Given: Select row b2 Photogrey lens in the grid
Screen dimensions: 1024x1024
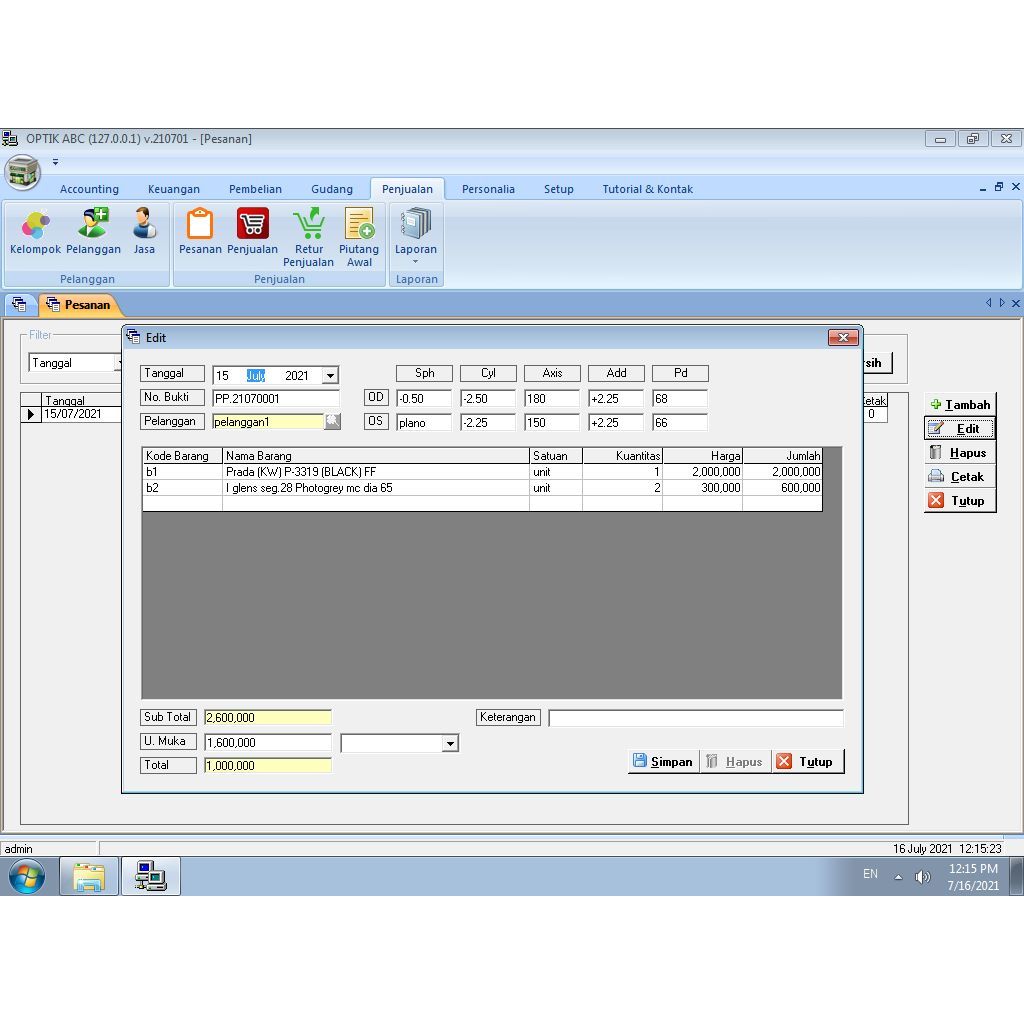Looking at the screenshot, I should (300, 488).
